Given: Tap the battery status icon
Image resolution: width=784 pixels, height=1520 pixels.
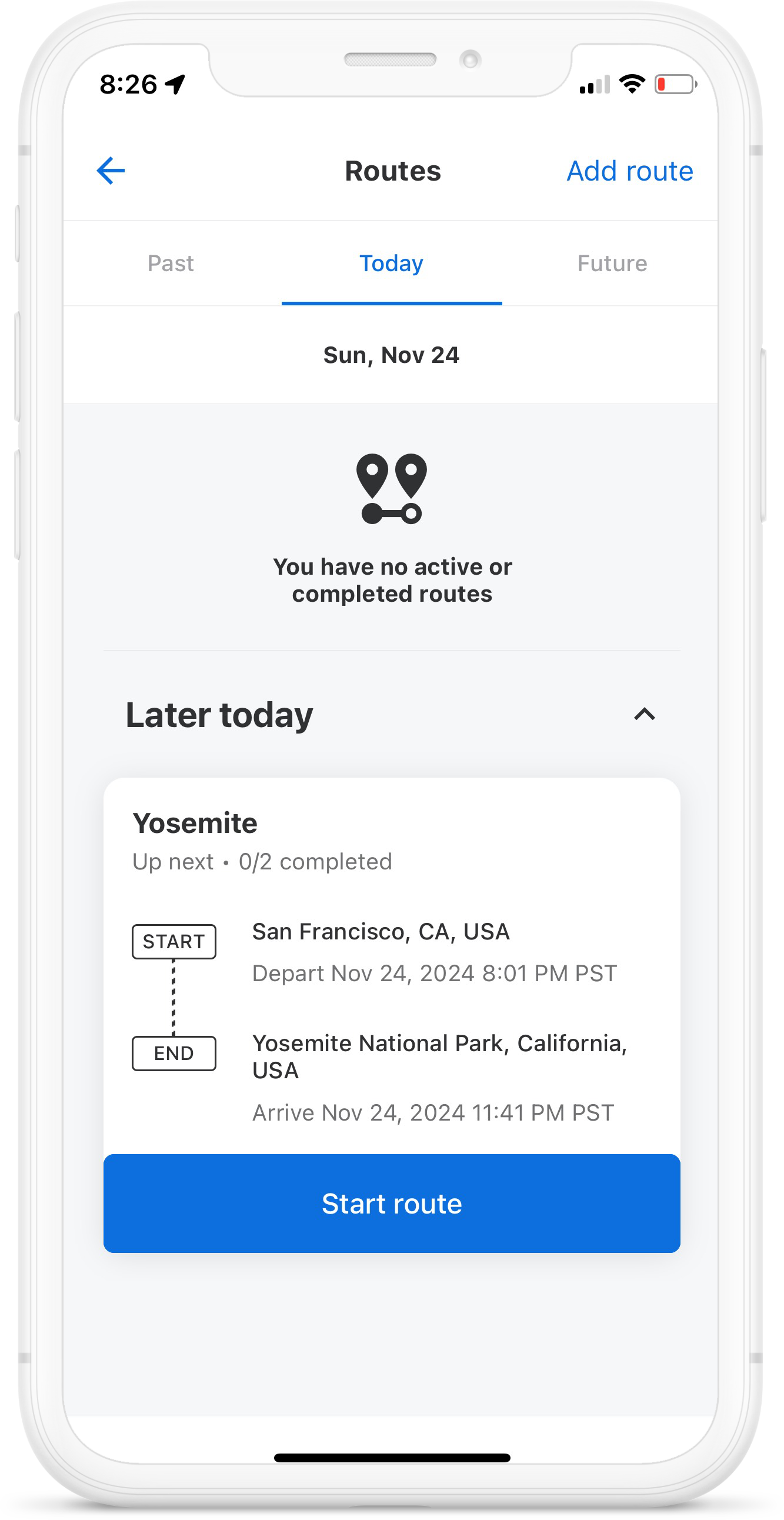Looking at the screenshot, I should point(675,84).
